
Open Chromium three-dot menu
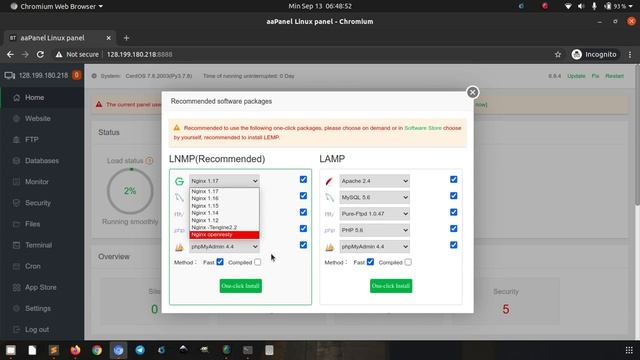[630, 54]
